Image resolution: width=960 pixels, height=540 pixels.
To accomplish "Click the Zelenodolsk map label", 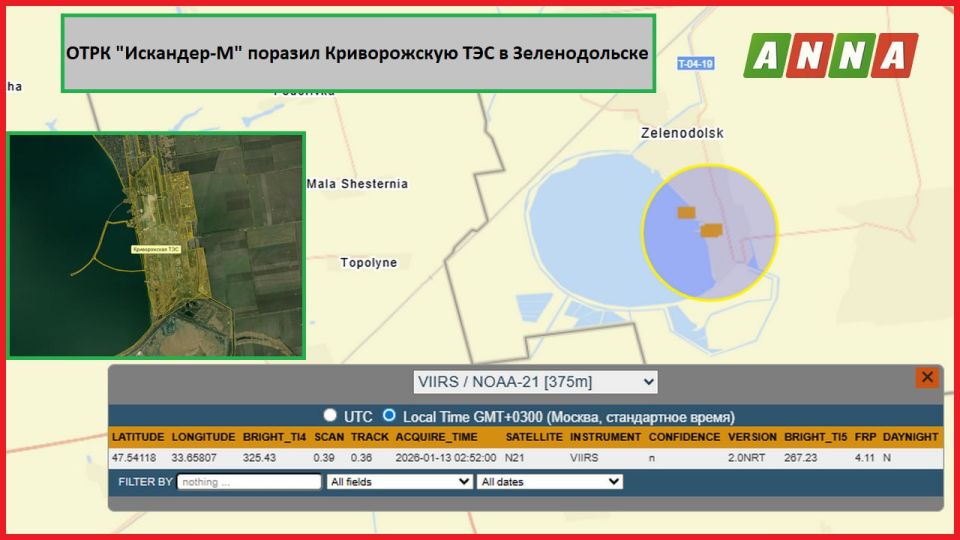I will click(x=682, y=133).
